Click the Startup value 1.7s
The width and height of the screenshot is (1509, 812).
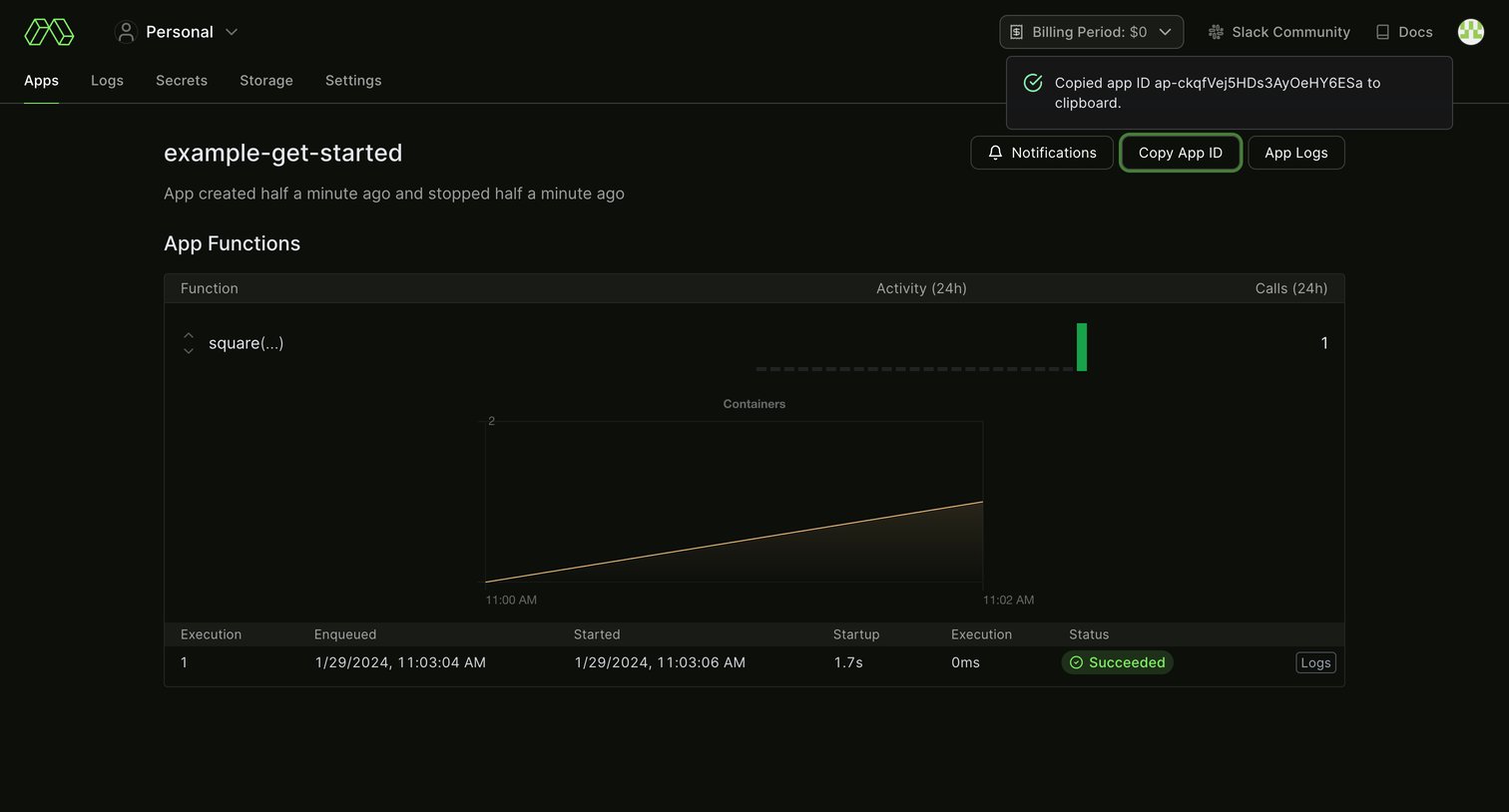(848, 662)
